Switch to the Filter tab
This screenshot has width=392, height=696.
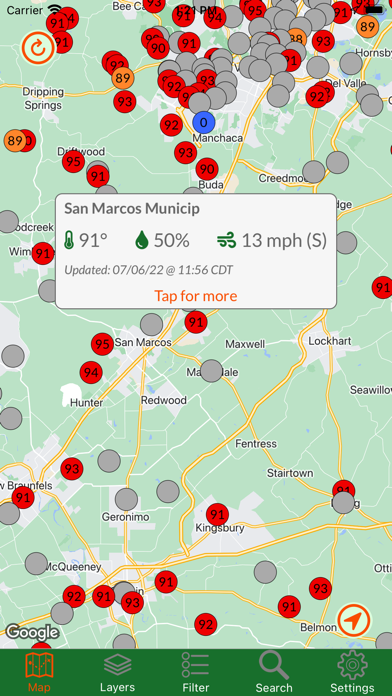[195, 672]
